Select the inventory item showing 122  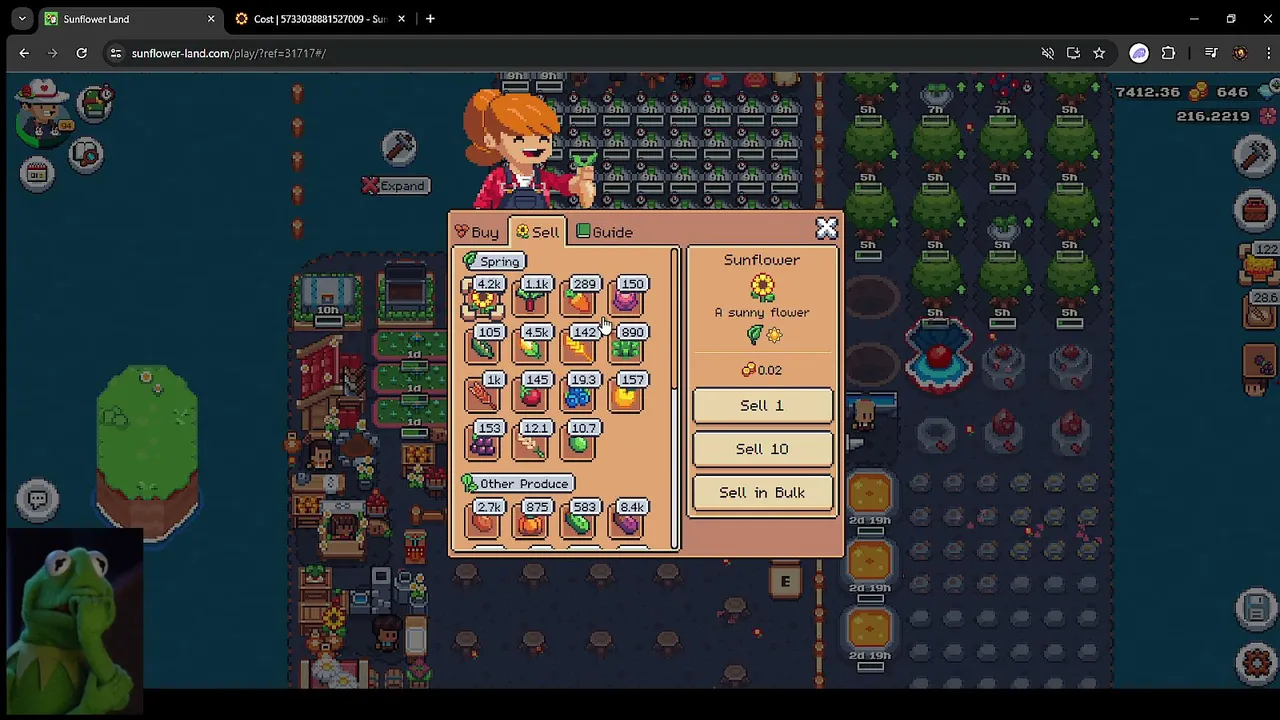click(x=1260, y=263)
